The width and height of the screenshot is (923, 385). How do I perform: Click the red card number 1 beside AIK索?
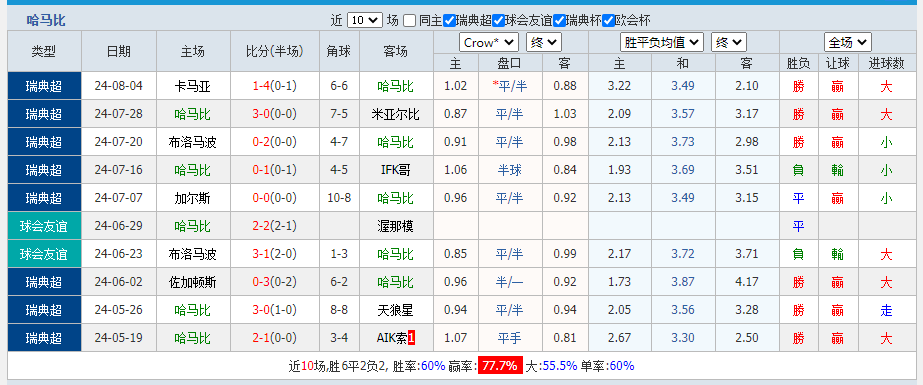click(x=411, y=338)
